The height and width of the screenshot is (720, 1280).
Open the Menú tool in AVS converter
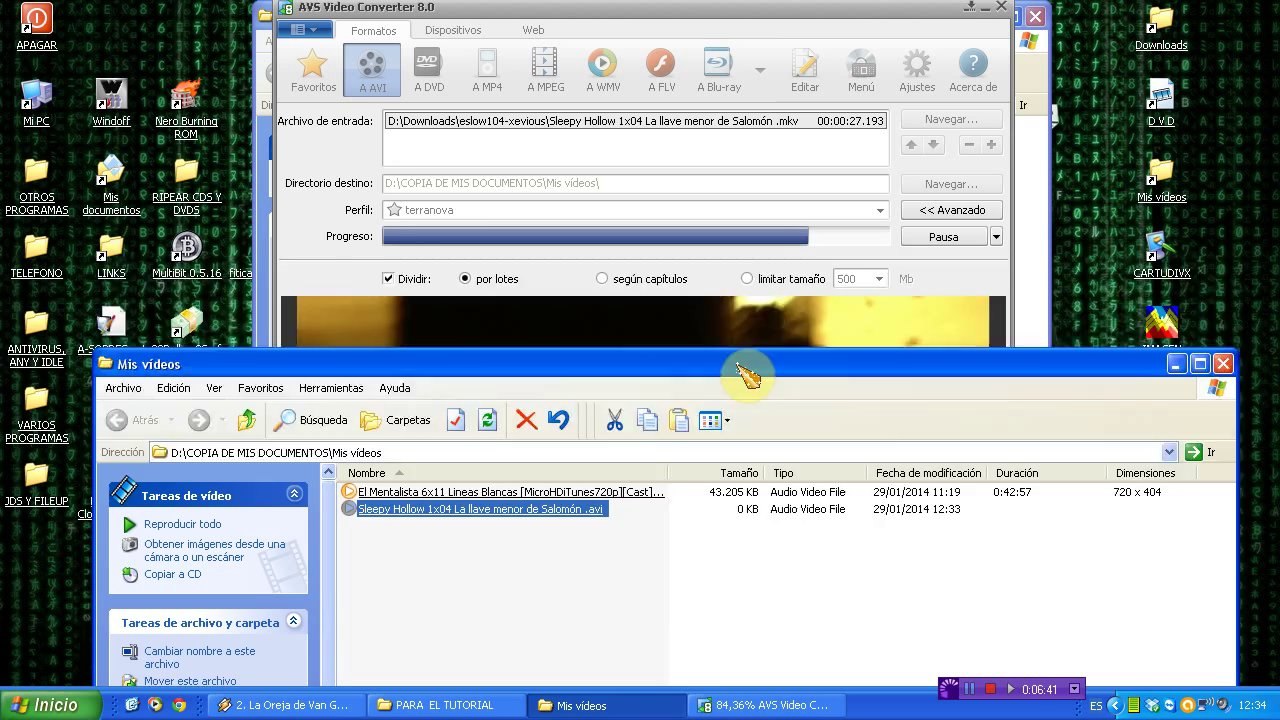861,70
